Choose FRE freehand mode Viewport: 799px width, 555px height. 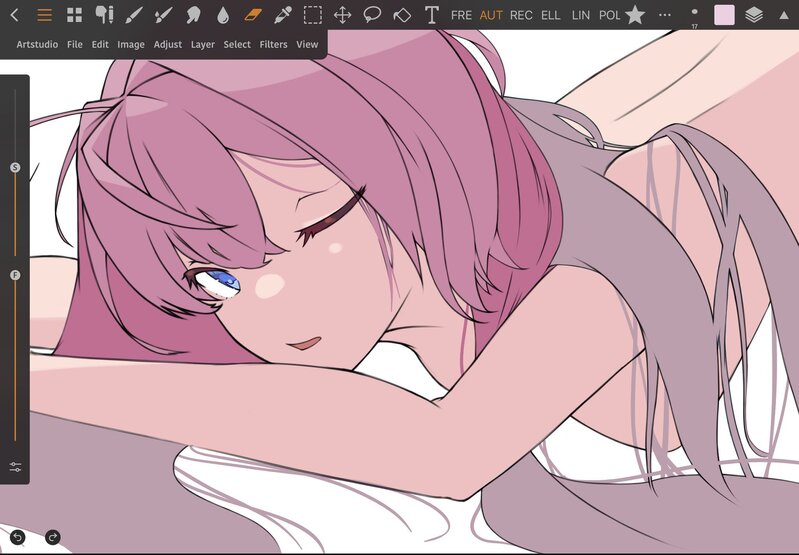coord(461,15)
